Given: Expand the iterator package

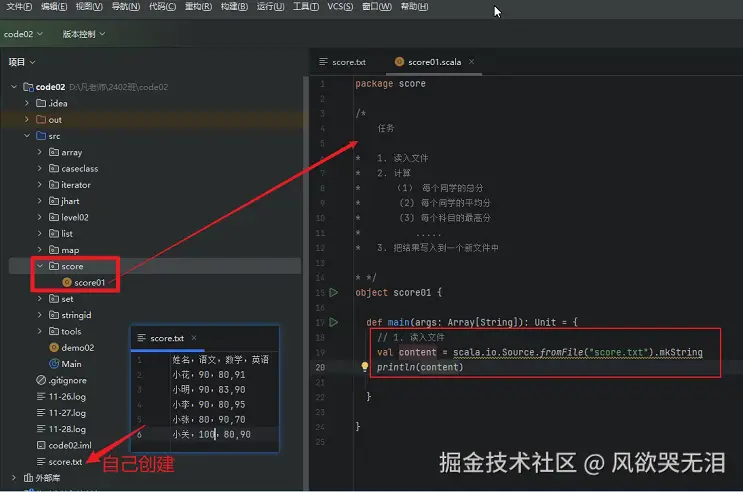Looking at the screenshot, I should 40,185.
